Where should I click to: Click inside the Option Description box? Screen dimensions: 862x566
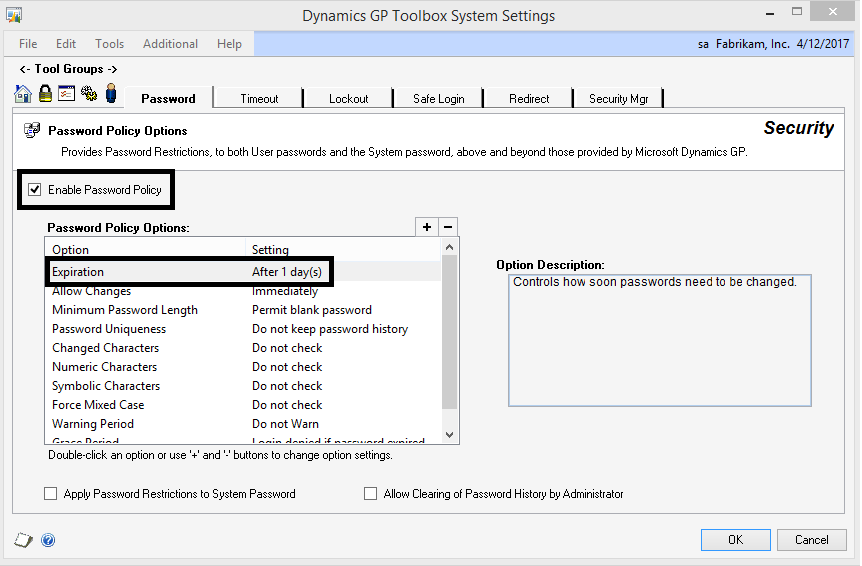(660, 340)
